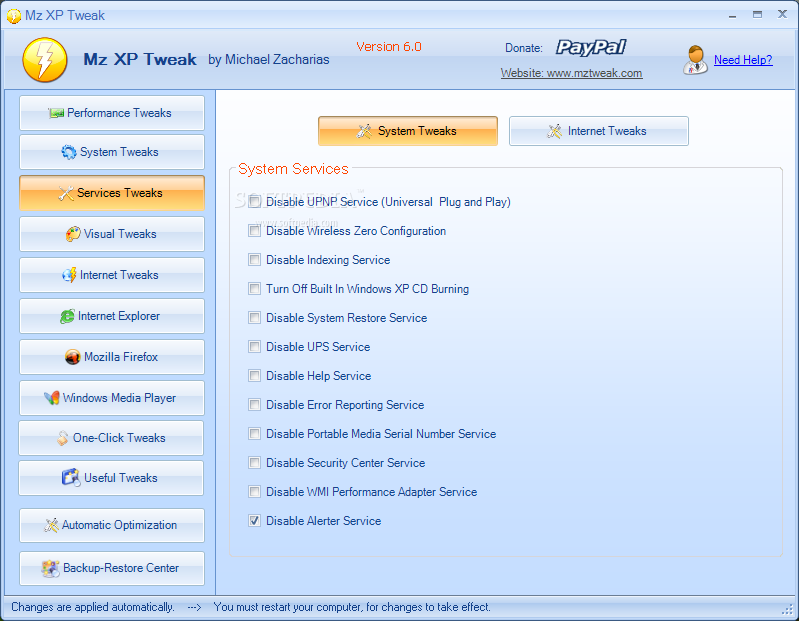Viewport: 799px width, 621px height.
Task: Check Disable UPS Service box
Action: (254, 347)
